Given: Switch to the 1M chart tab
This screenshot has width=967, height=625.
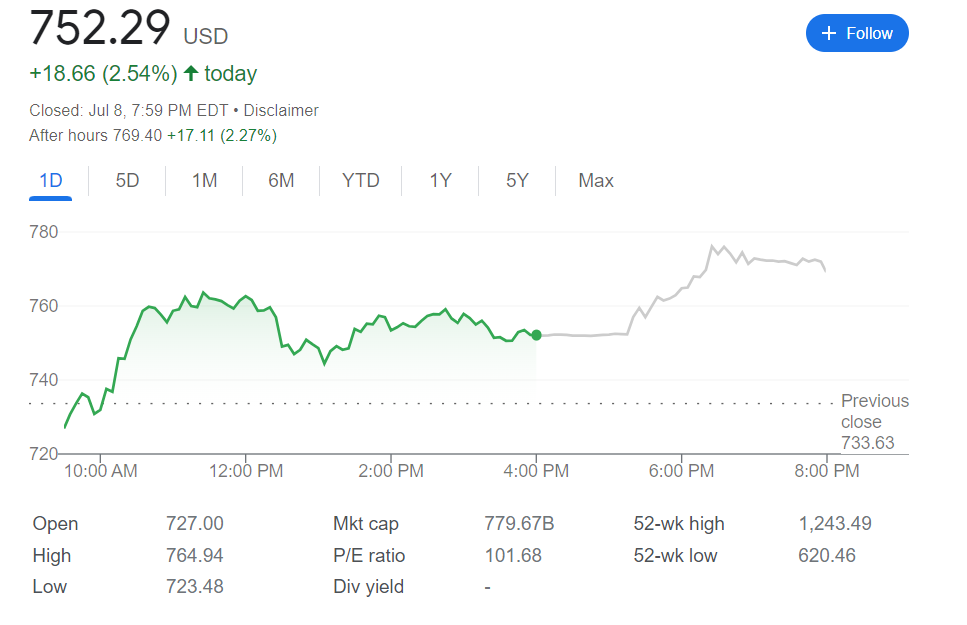Looking at the screenshot, I should coord(204,181).
